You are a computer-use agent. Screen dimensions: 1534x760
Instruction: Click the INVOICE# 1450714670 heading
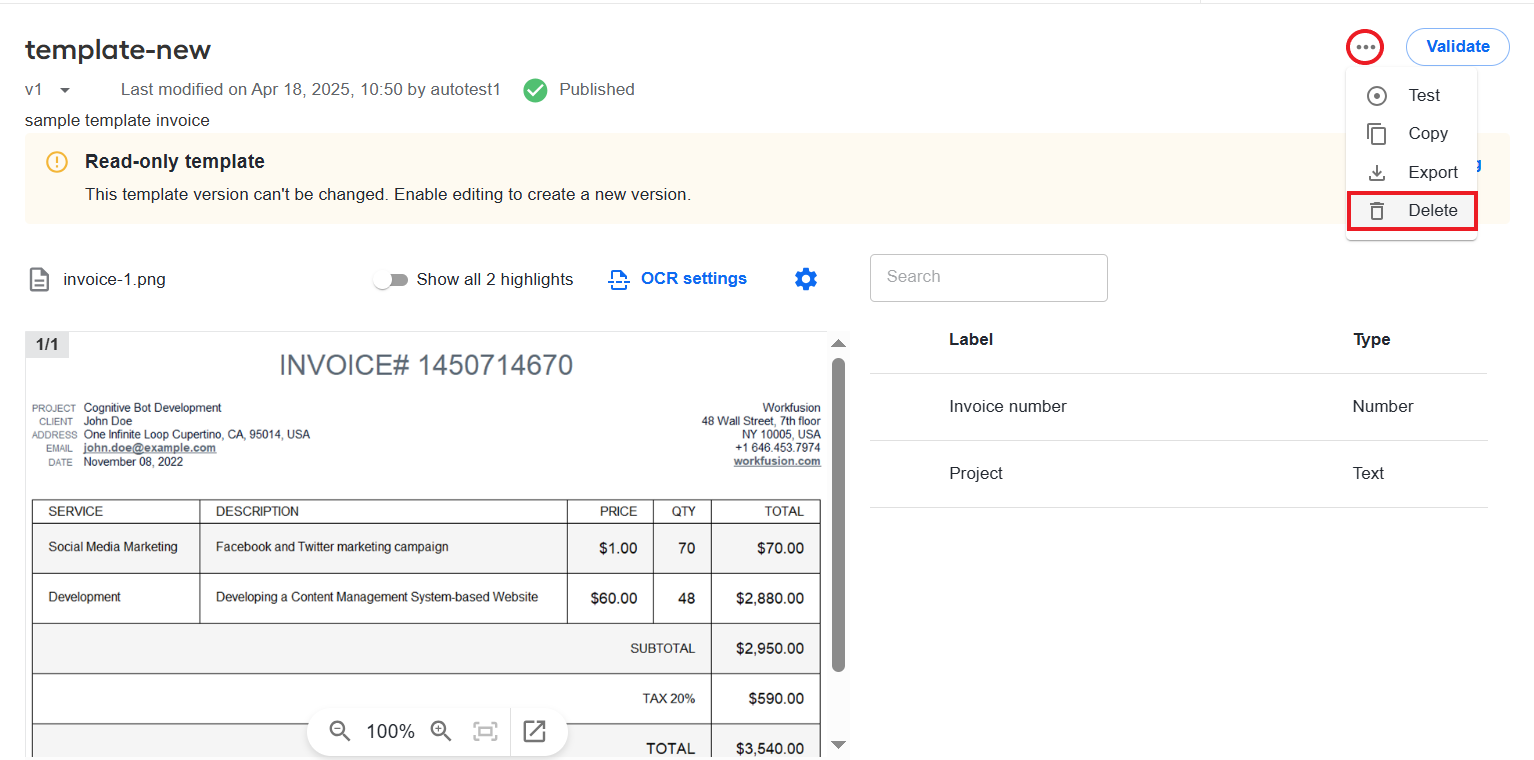pyautogui.click(x=426, y=366)
